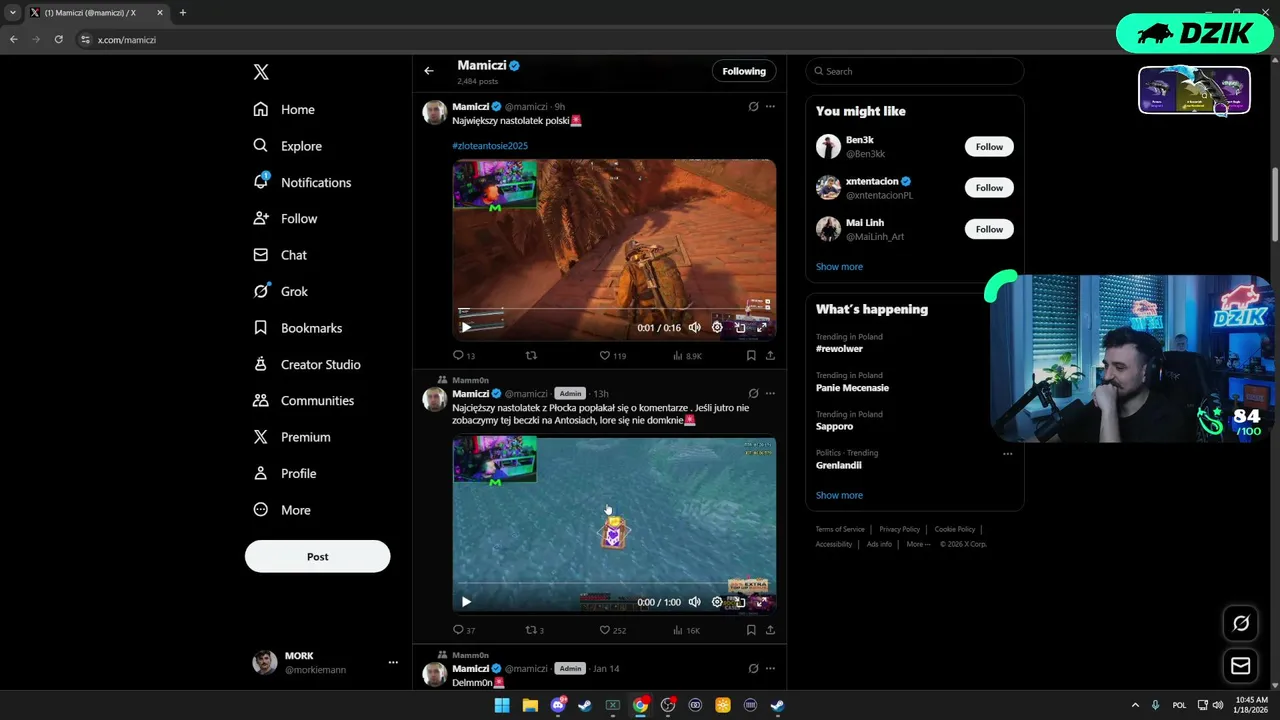This screenshot has height=720, width=1280.
Task: Bookmark the second post
Action: [751, 630]
